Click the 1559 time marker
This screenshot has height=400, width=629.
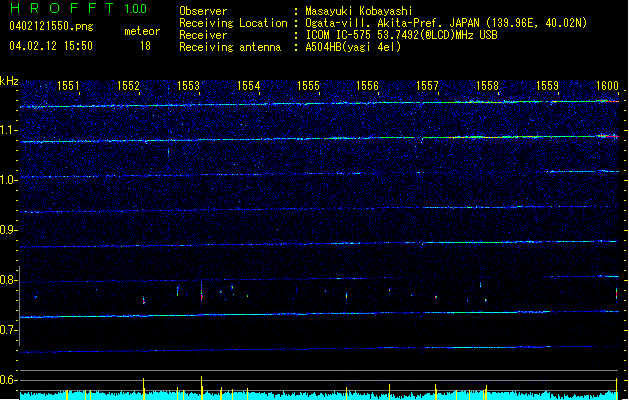pyautogui.click(x=548, y=86)
